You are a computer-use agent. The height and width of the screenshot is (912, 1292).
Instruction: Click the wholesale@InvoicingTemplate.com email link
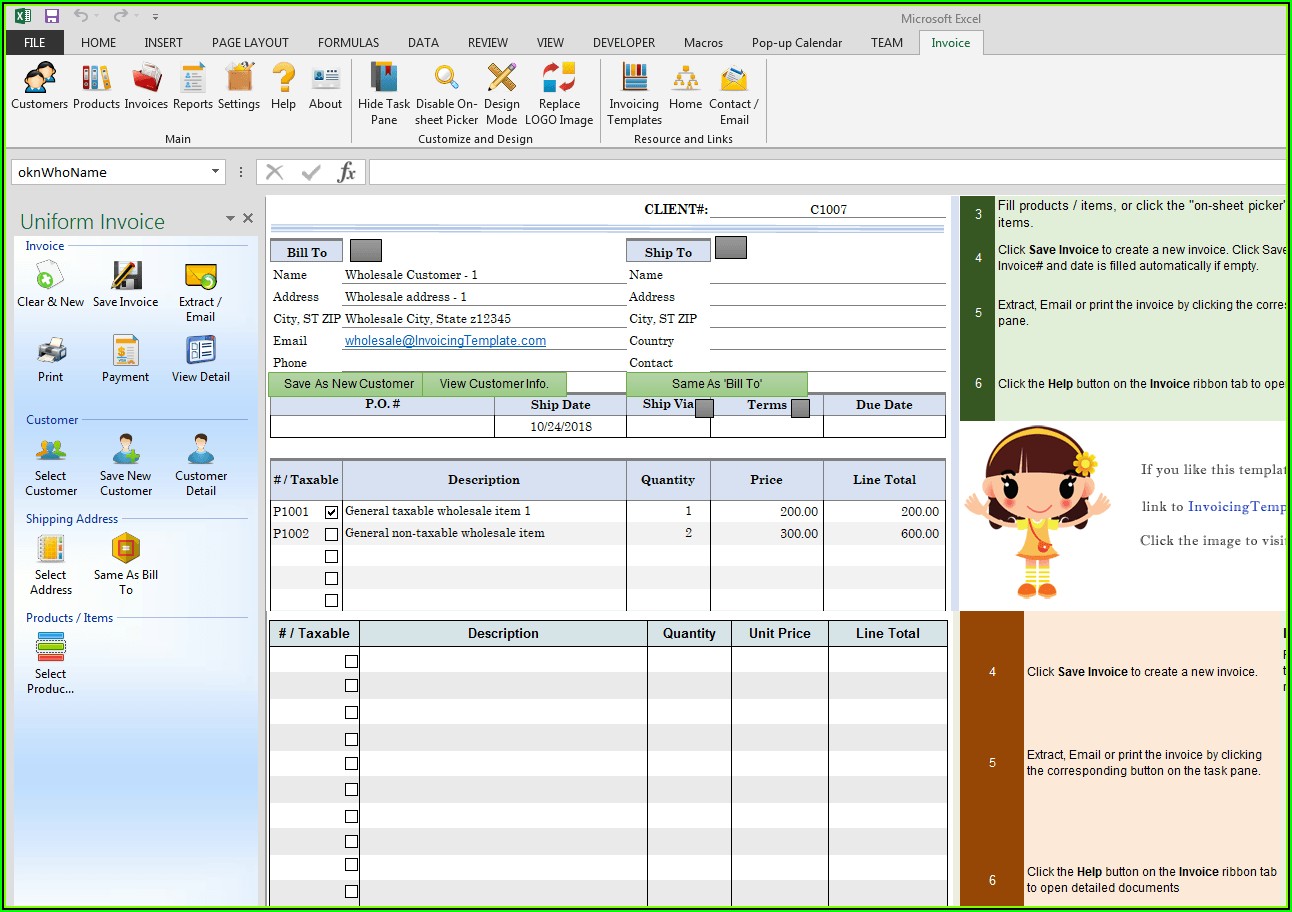tap(445, 341)
